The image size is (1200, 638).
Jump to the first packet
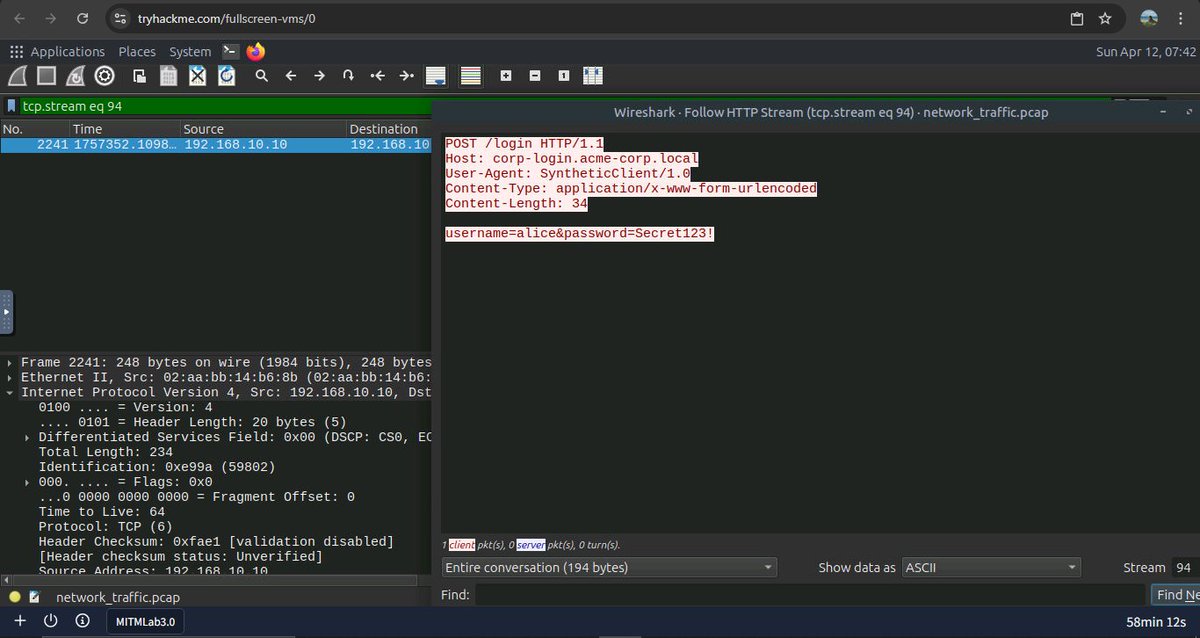click(x=377, y=76)
